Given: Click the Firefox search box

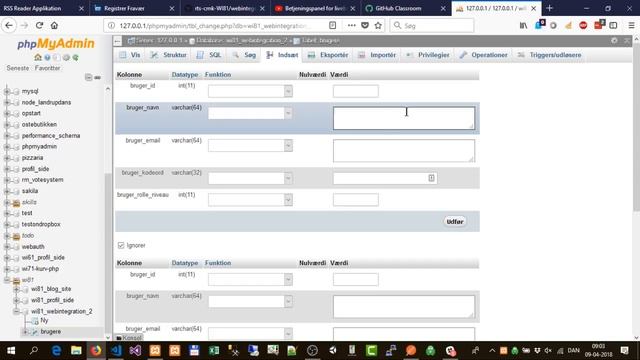Looking at the screenshot, I should (x=432, y=25).
